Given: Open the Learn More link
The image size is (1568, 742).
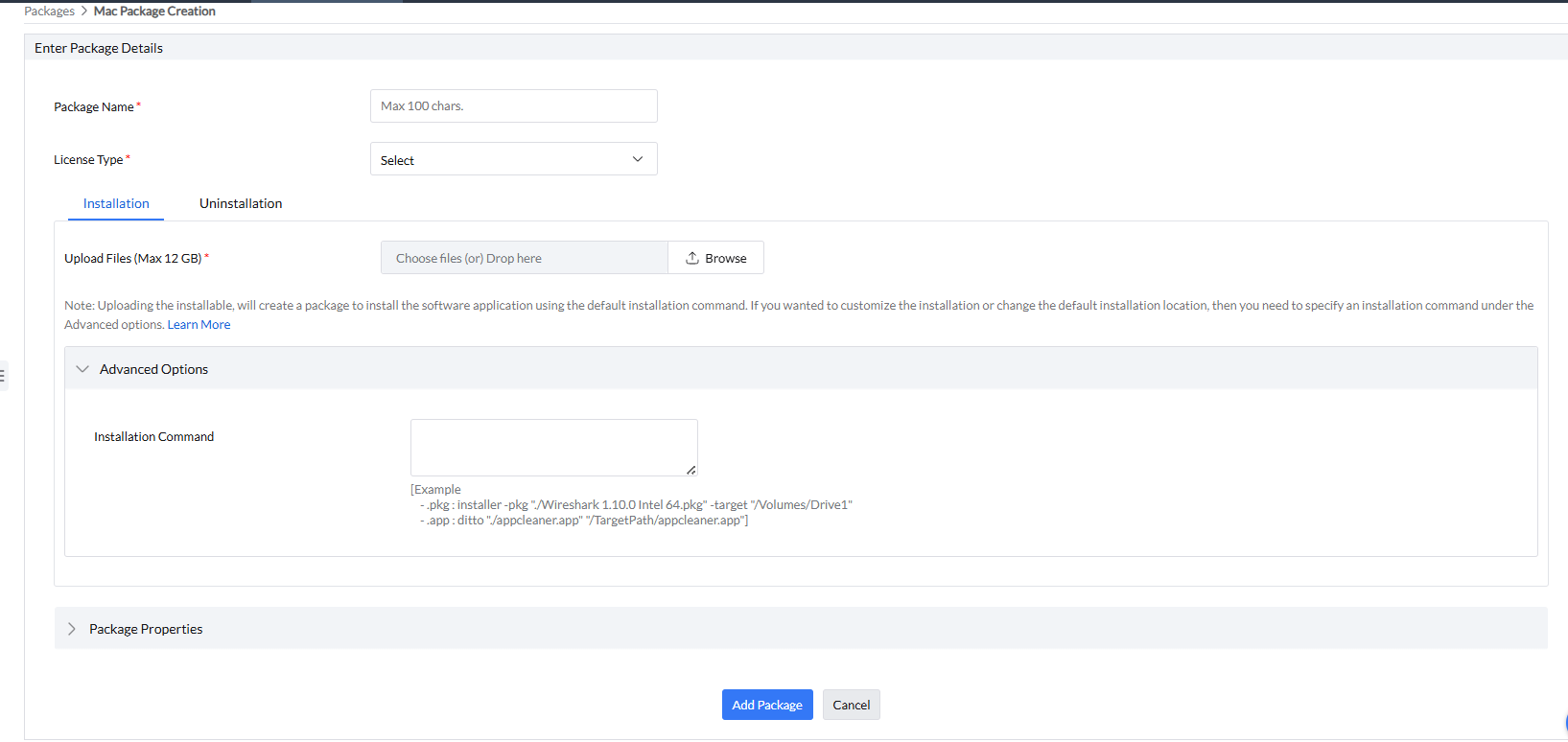Looking at the screenshot, I should tap(199, 325).
